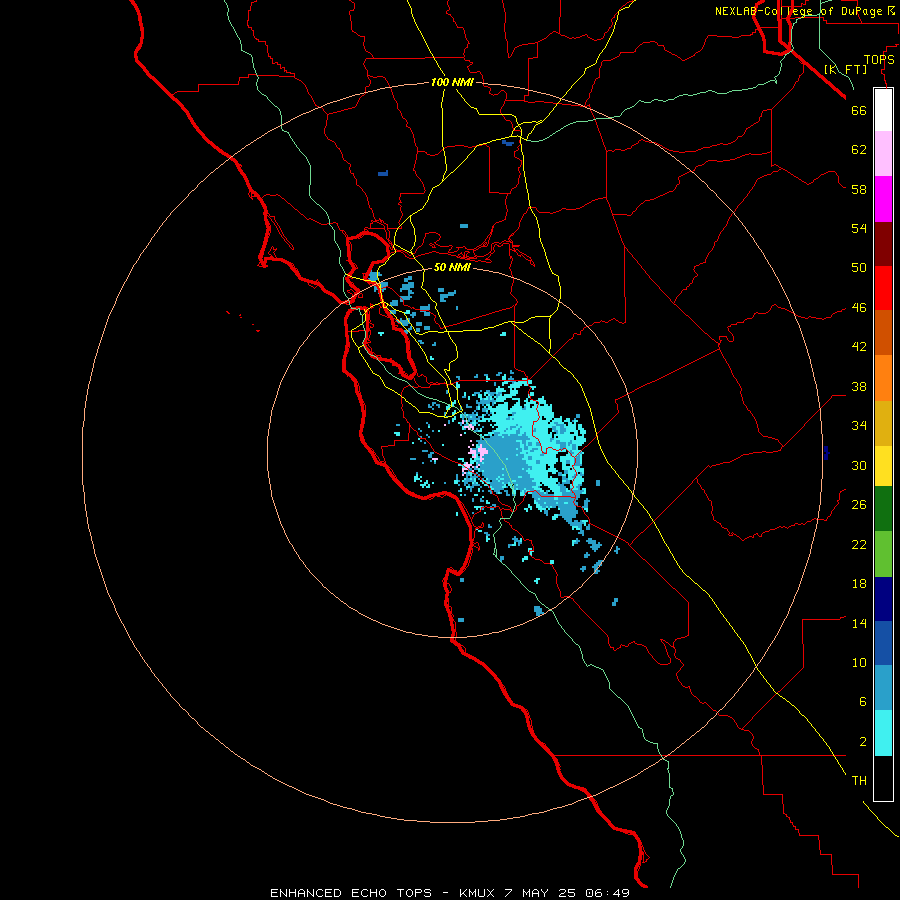
Task: Click the 50 NMI range ring label
Action: 452,267
